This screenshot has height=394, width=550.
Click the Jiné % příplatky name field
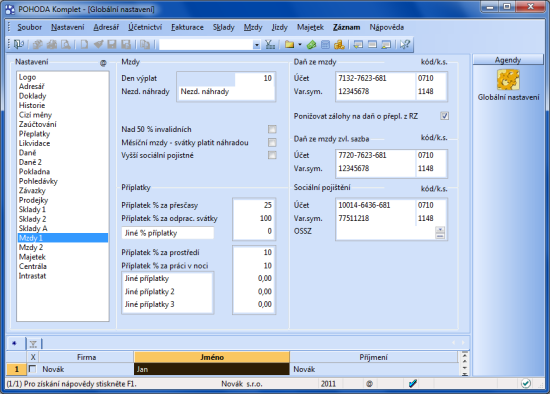pyautogui.click(x=168, y=233)
